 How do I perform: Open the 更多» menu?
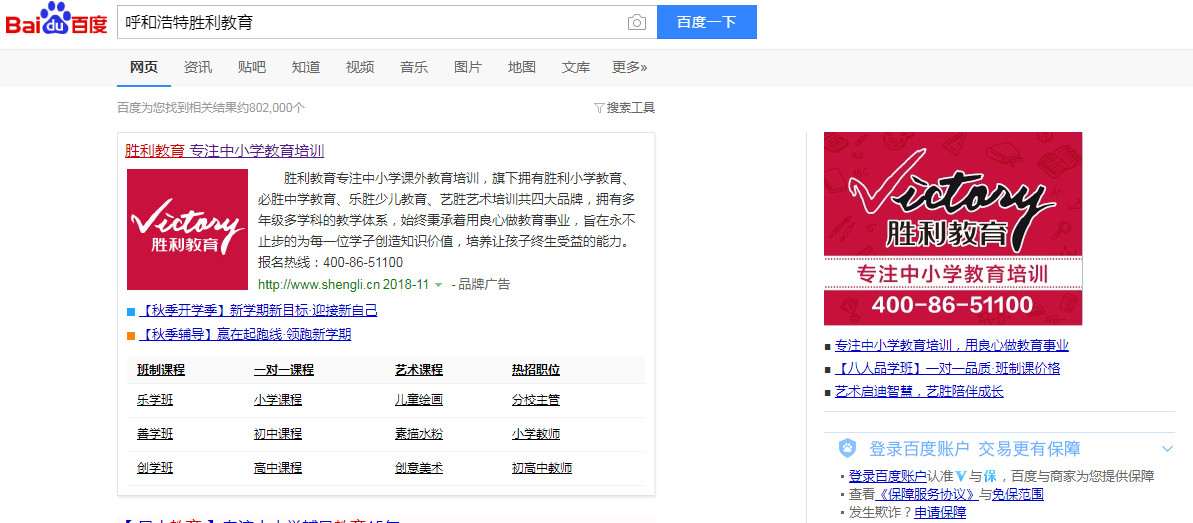point(629,67)
